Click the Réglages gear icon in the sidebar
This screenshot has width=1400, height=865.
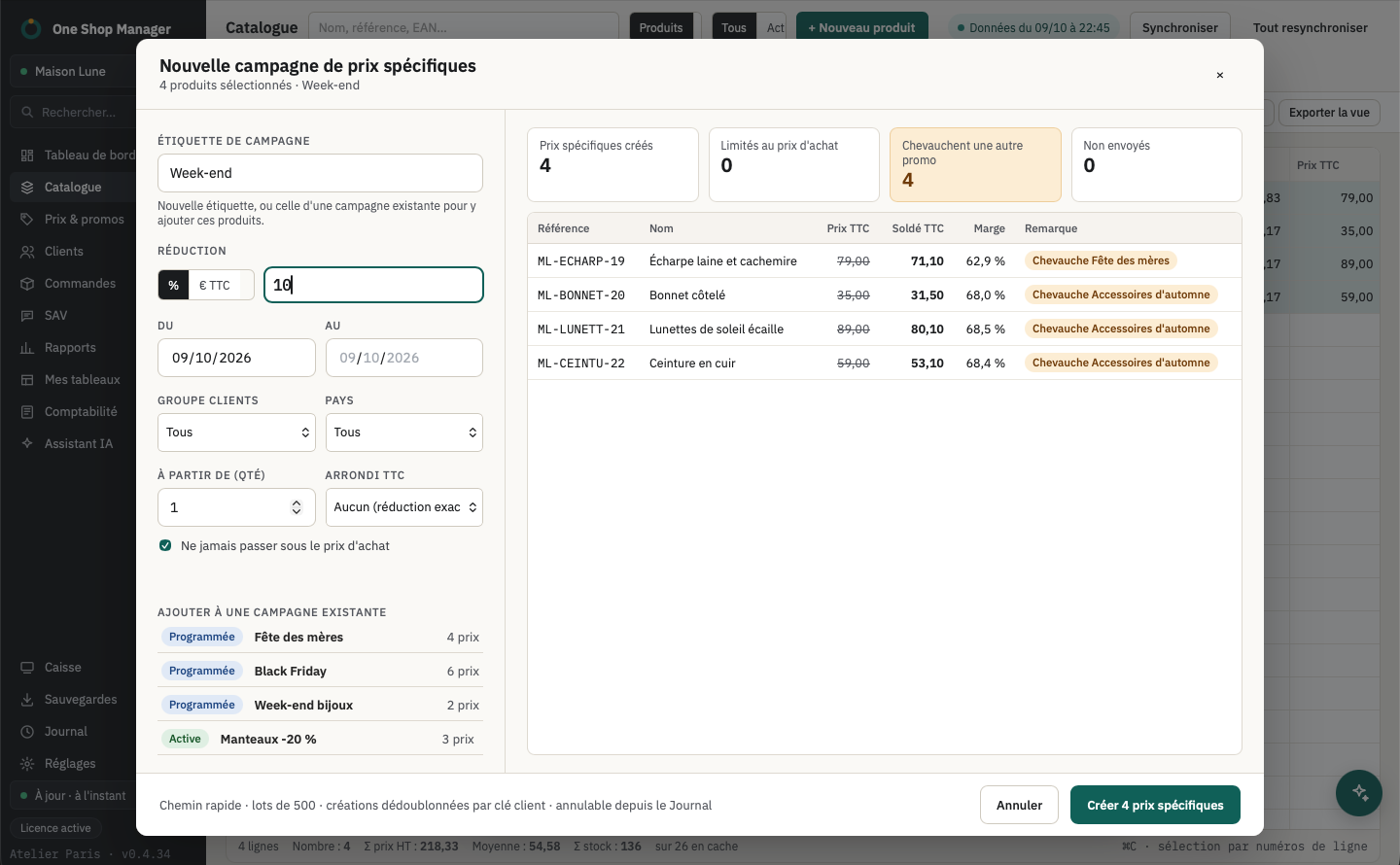[x=27, y=764]
